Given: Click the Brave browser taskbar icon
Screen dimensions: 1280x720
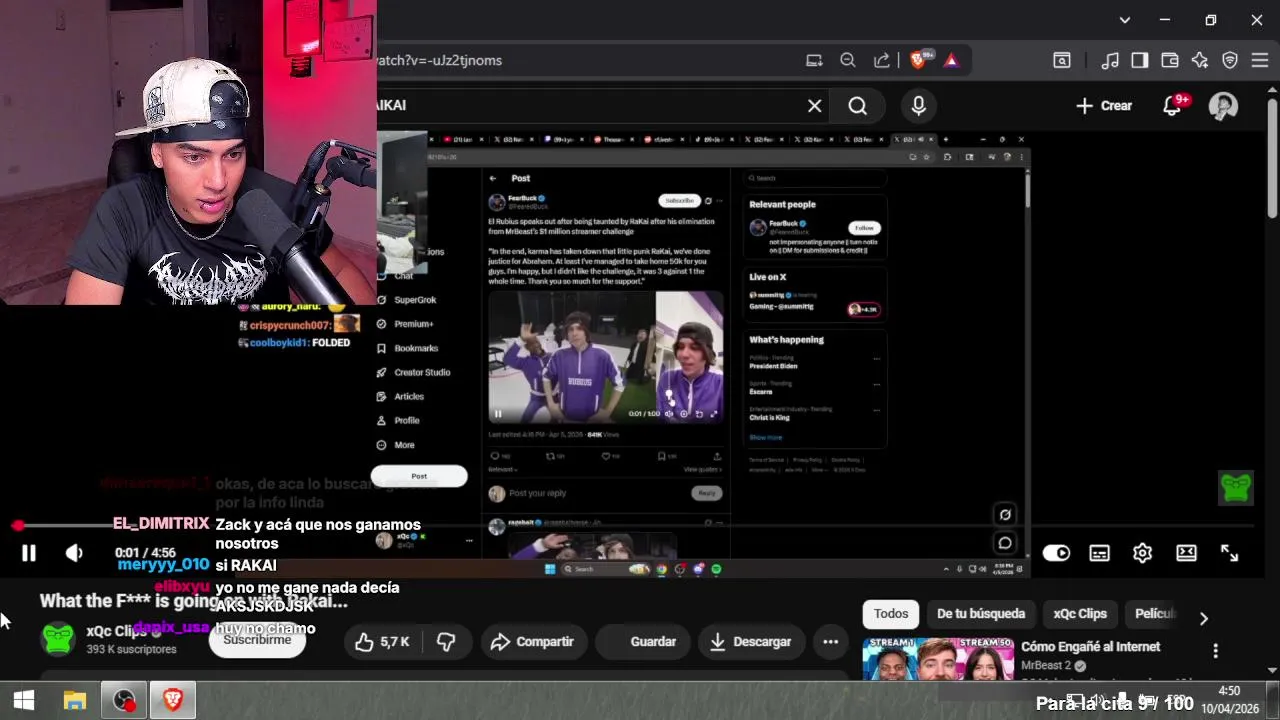Looking at the screenshot, I should 173,701.
